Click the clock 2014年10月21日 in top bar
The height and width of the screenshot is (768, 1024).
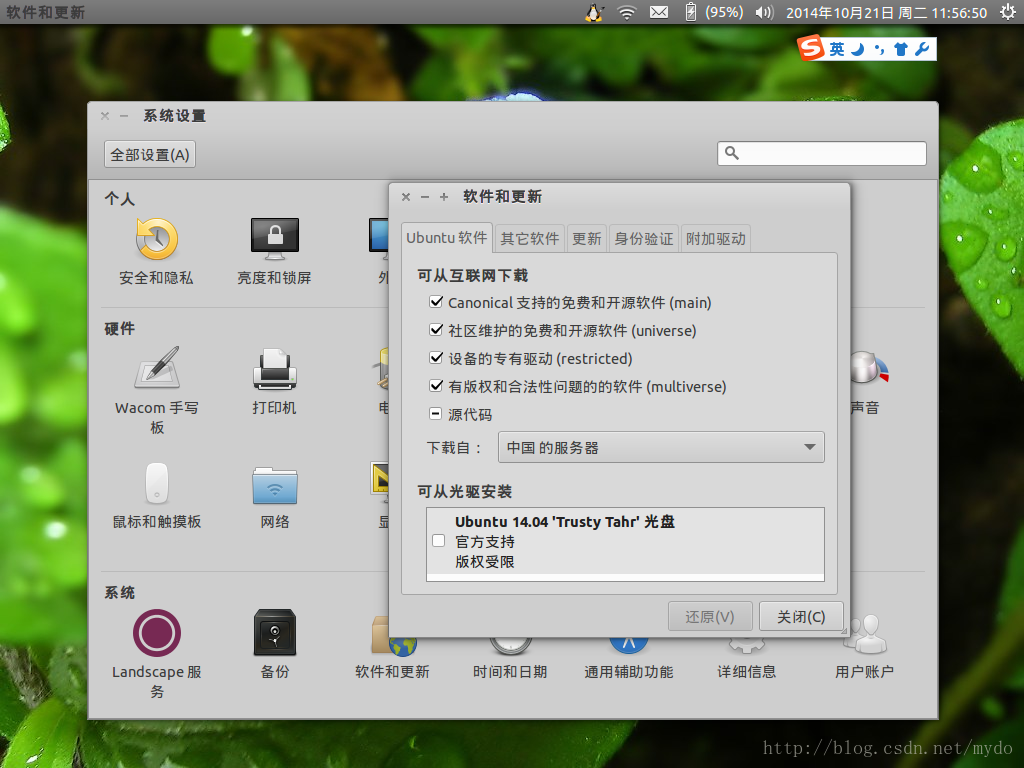[x=886, y=12]
